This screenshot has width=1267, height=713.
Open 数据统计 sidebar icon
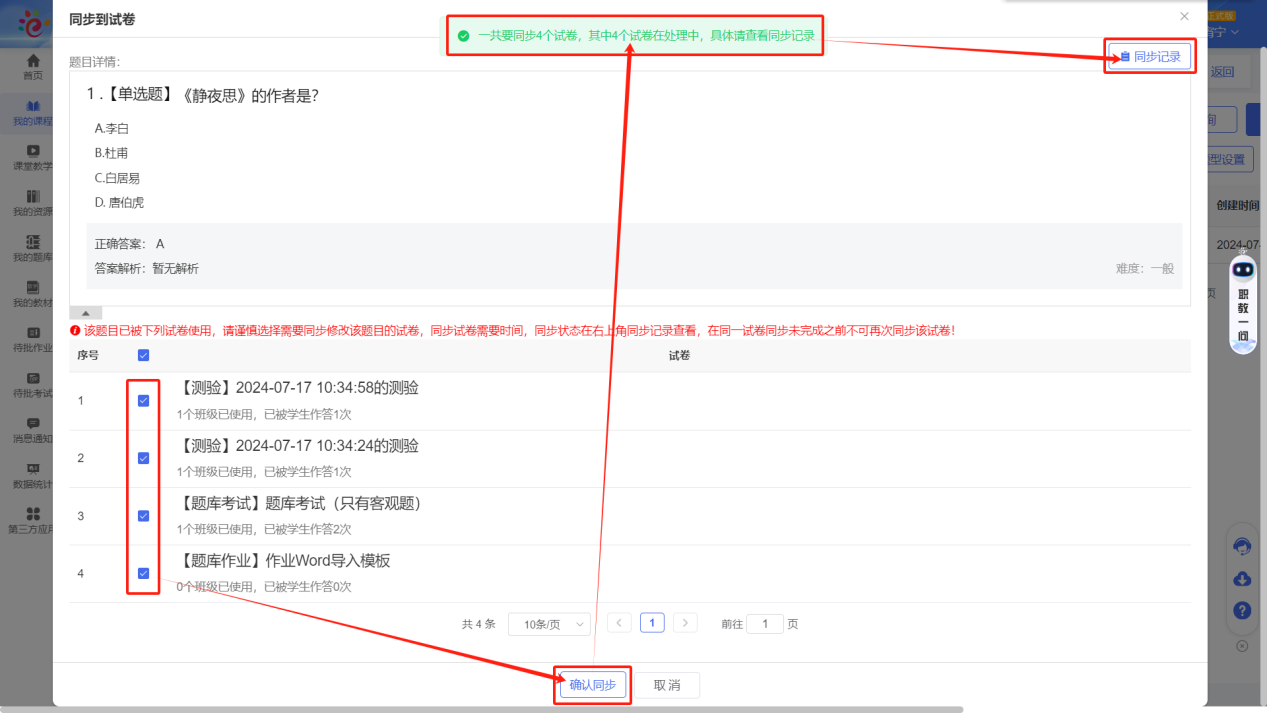tap(33, 469)
